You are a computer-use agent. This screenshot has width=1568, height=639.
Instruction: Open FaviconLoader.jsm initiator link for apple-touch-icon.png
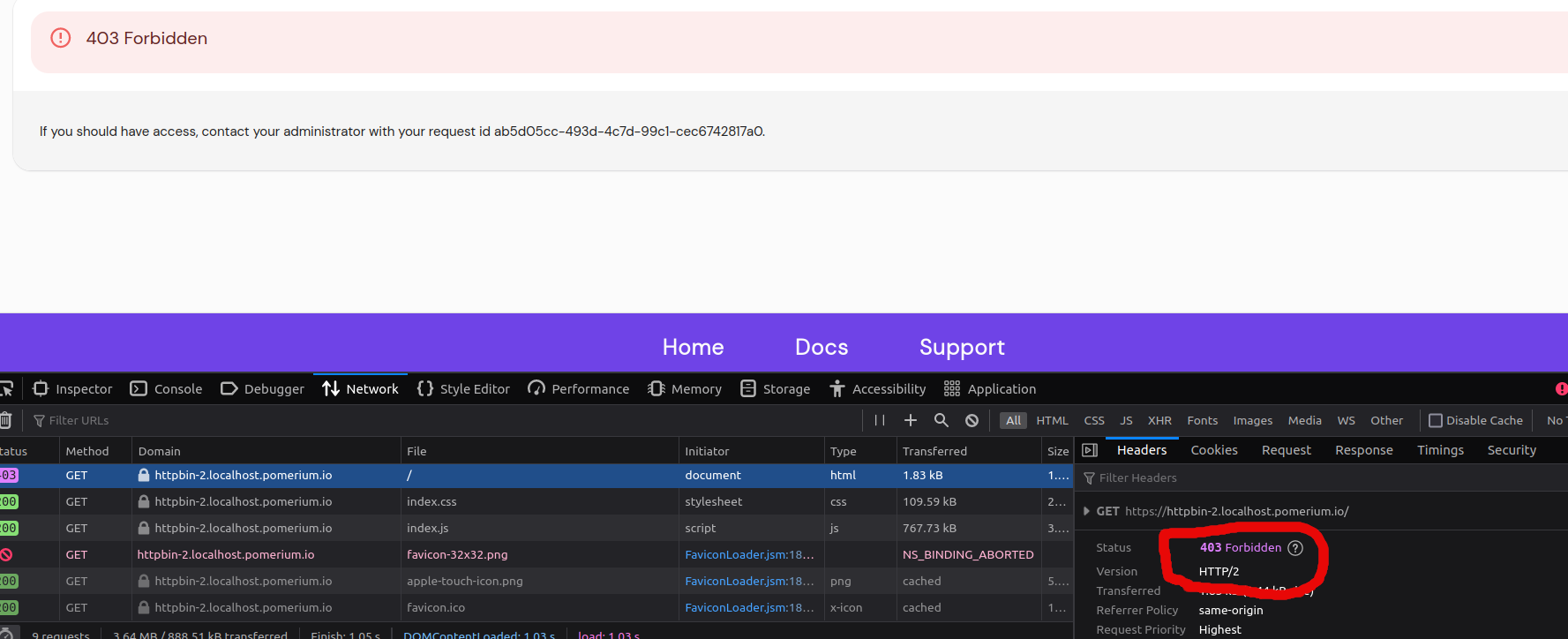[x=749, y=581]
